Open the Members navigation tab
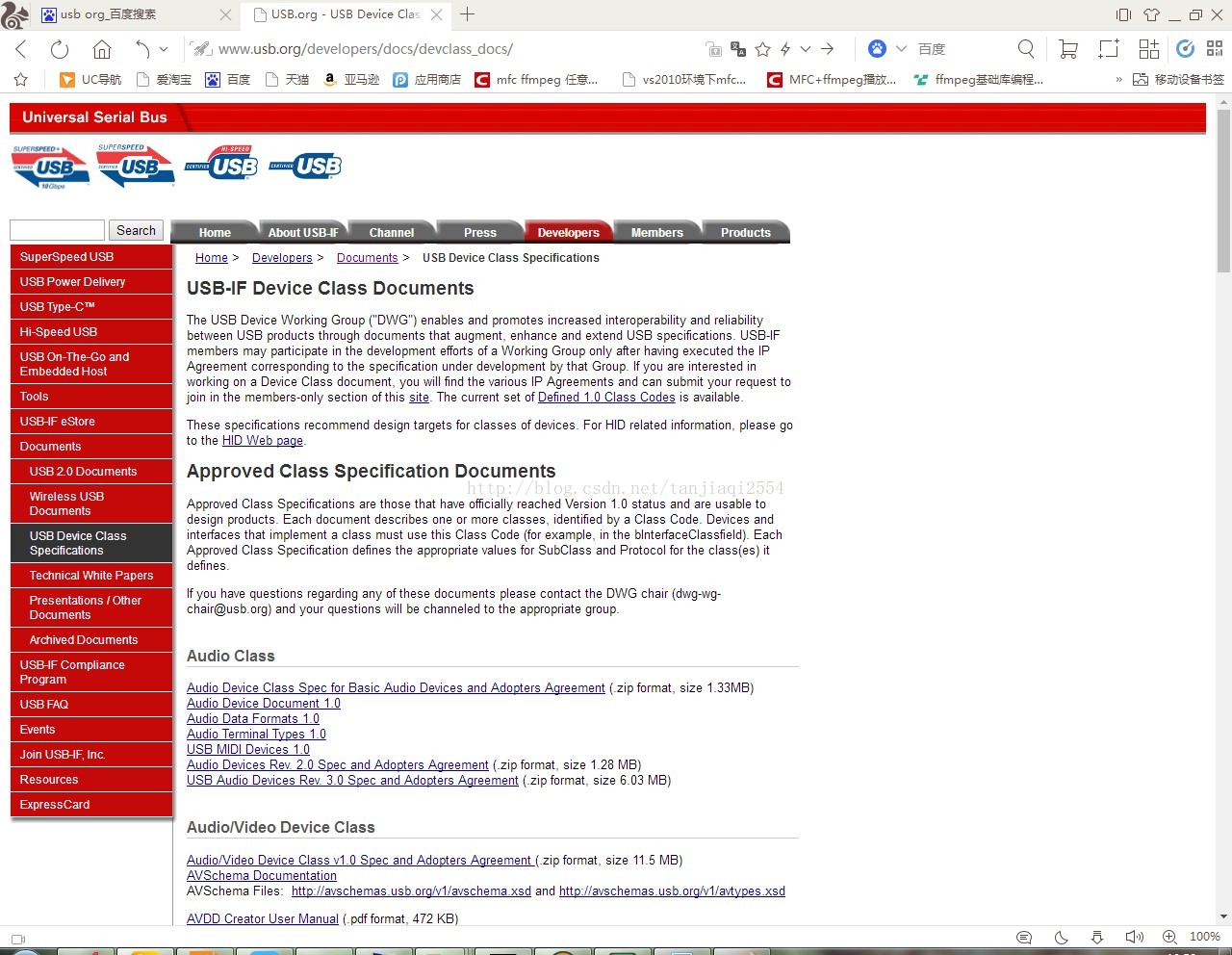The height and width of the screenshot is (955, 1232). pos(656,232)
